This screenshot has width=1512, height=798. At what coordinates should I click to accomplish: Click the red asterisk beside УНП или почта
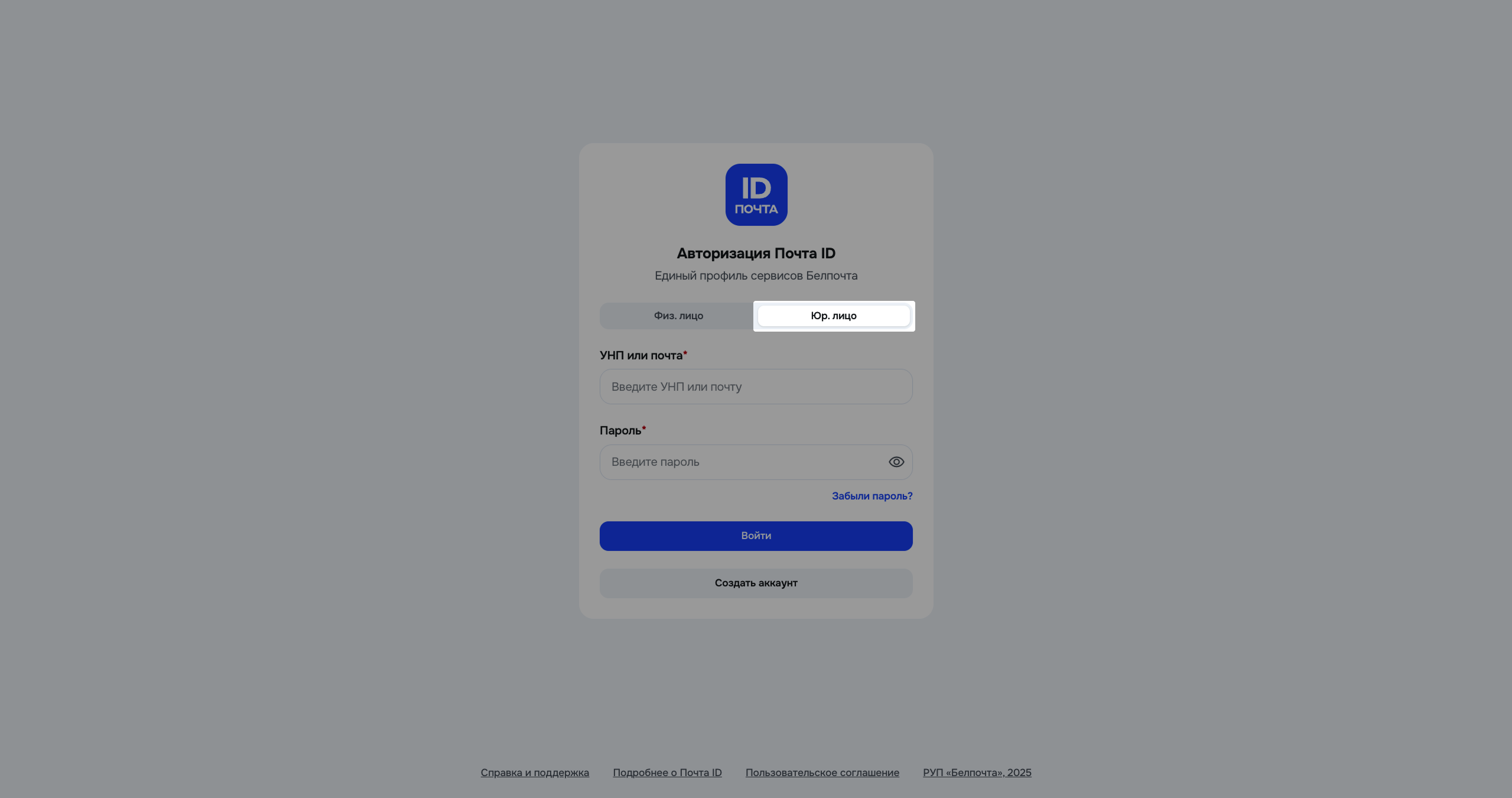[685, 353]
